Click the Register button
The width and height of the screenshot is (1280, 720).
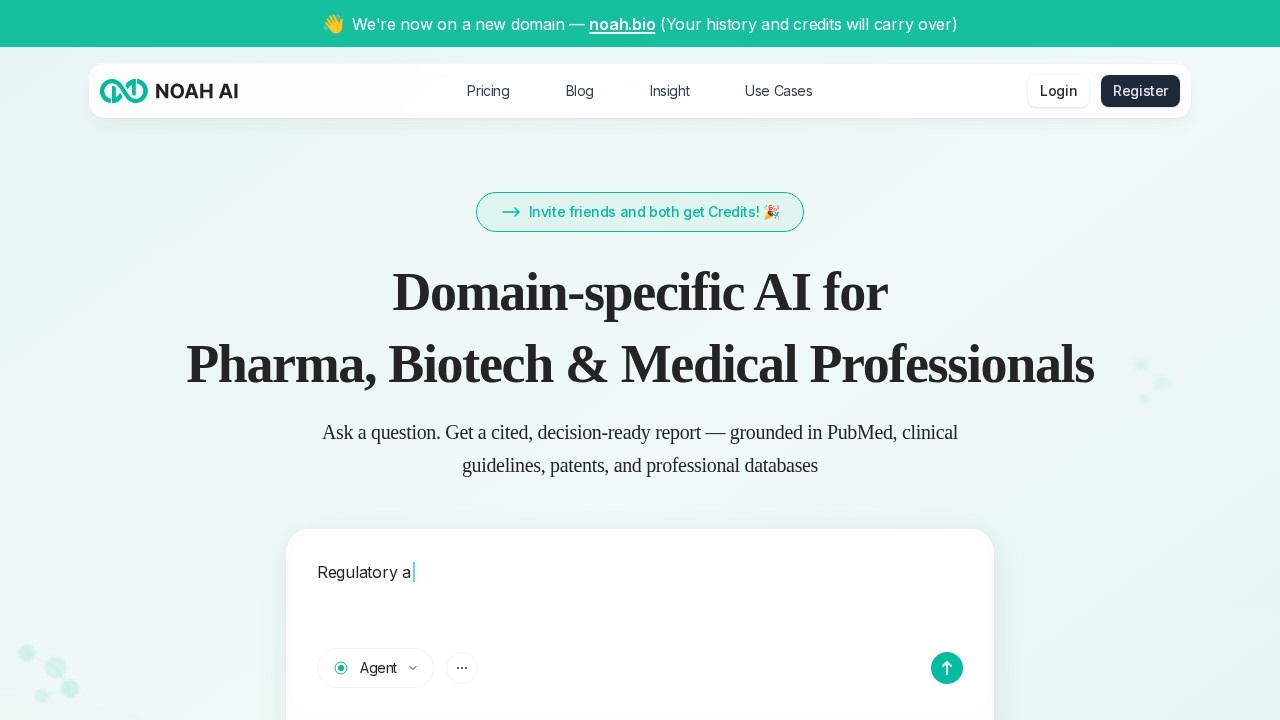point(1140,91)
